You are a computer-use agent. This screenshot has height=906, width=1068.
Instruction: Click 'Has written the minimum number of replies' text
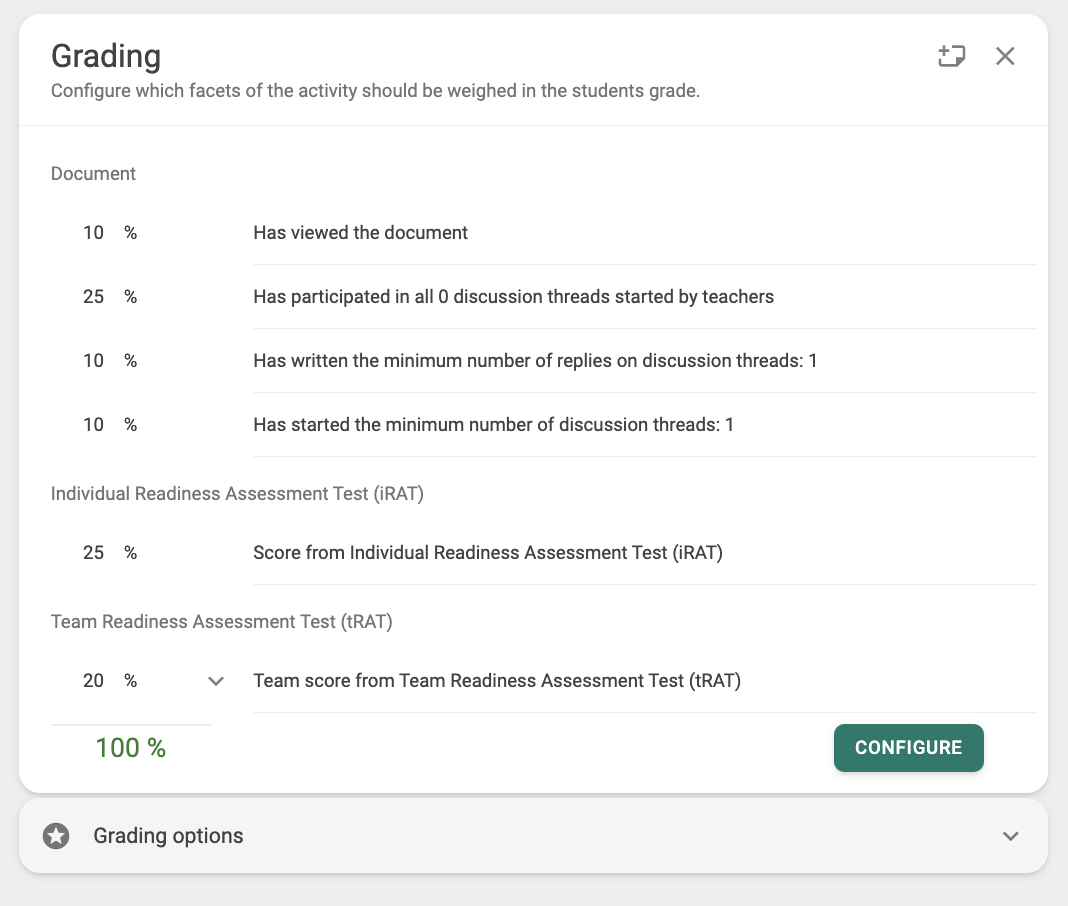pos(535,361)
